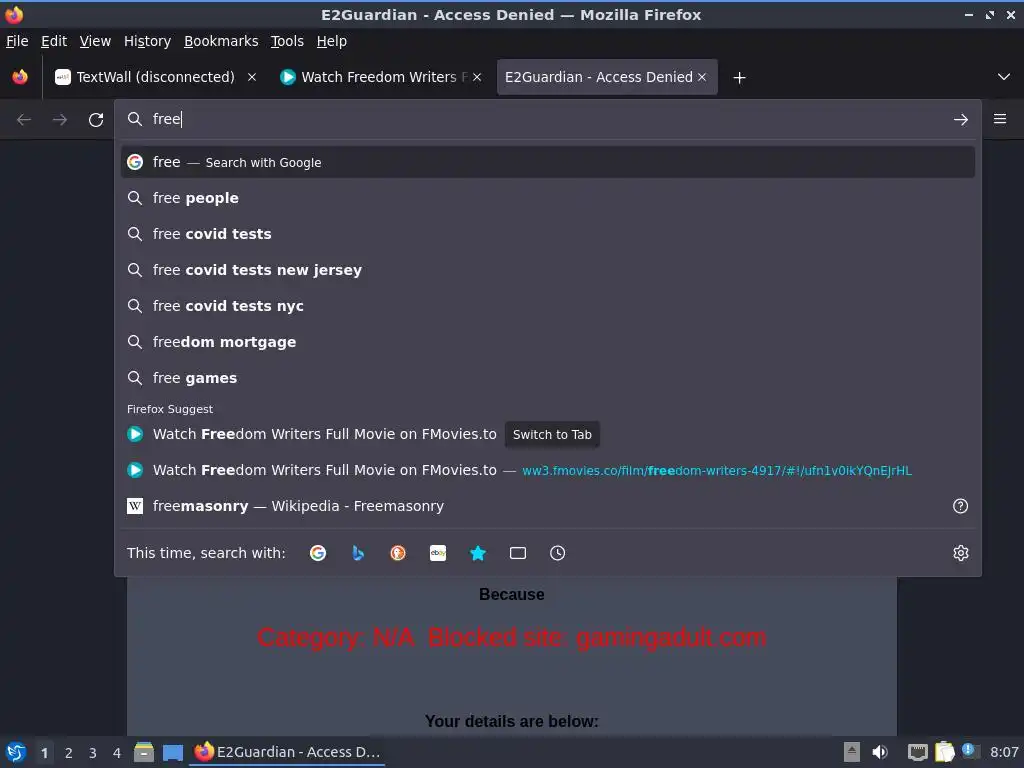Click the magnifier icon in the address bar

pos(135,119)
